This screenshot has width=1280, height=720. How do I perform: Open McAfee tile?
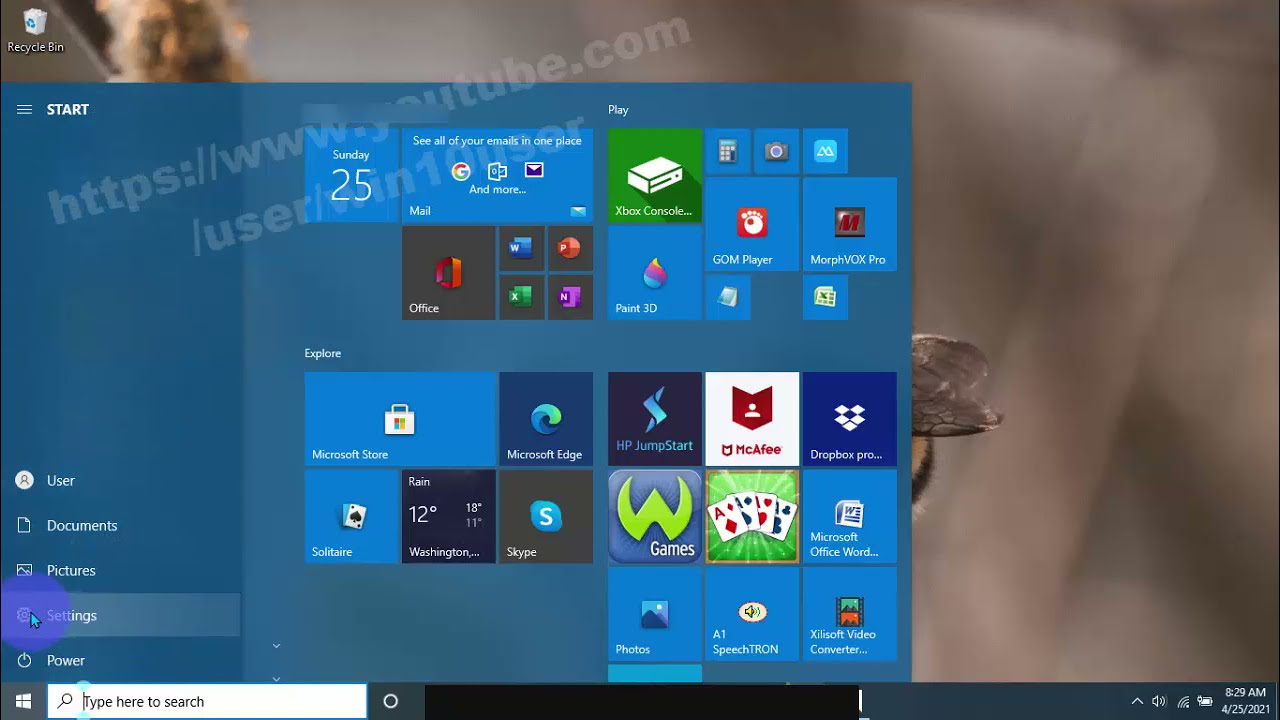click(x=752, y=419)
